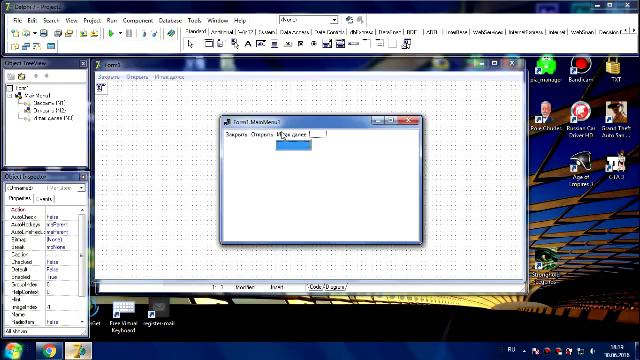
Task: Click the Delete item icon in Object TreeView toolbar
Action: (22, 76)
